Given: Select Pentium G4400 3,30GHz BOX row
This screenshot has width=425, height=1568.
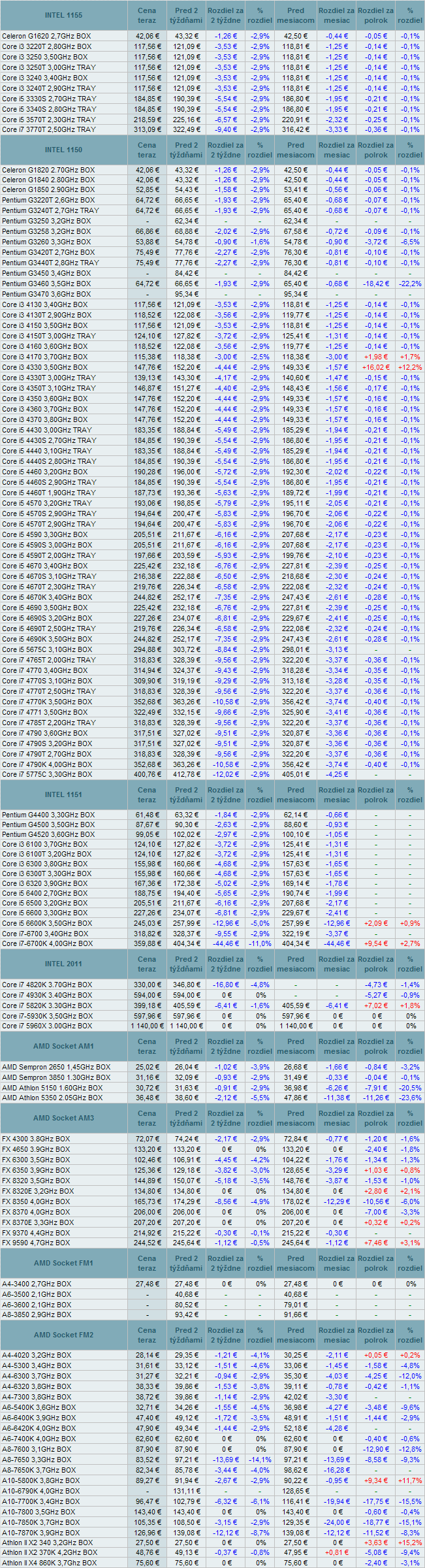Looking at the screenshot, I should click(212, 815).
